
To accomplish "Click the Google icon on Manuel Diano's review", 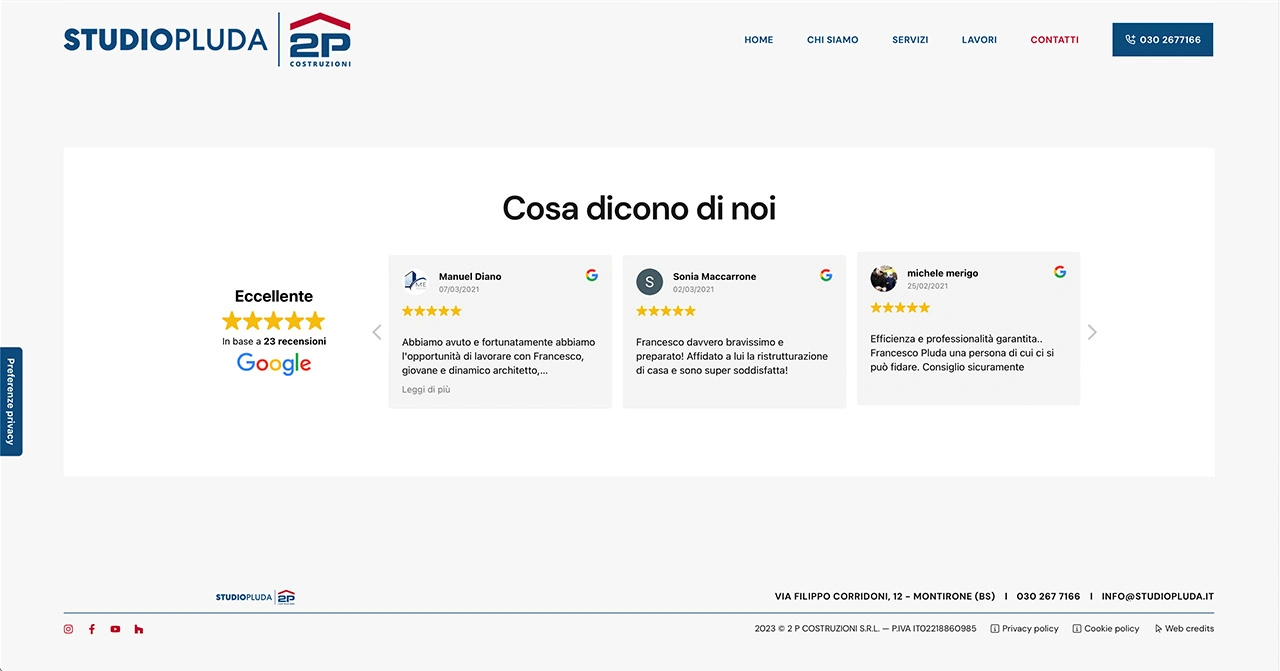I will click(x=592, y=275).
